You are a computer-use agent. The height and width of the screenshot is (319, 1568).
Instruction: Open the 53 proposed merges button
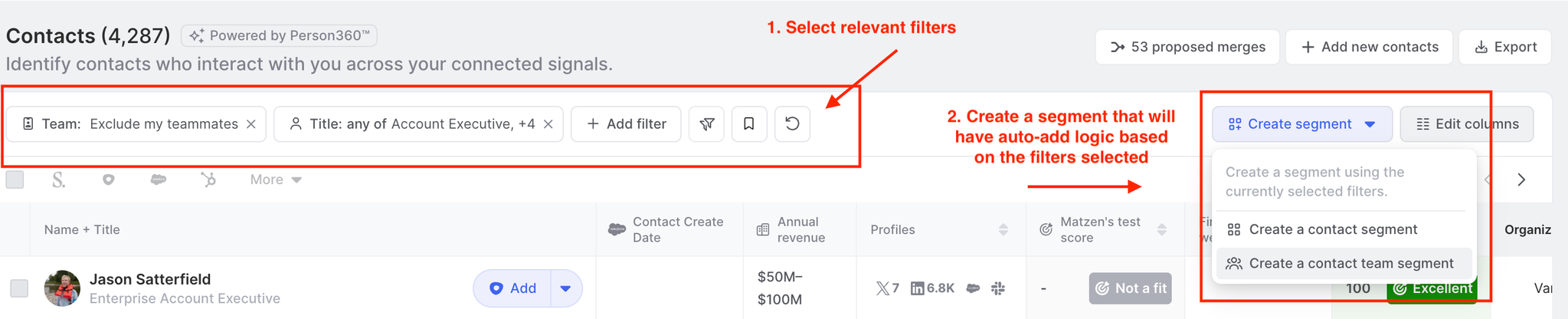click(1187, 47)
